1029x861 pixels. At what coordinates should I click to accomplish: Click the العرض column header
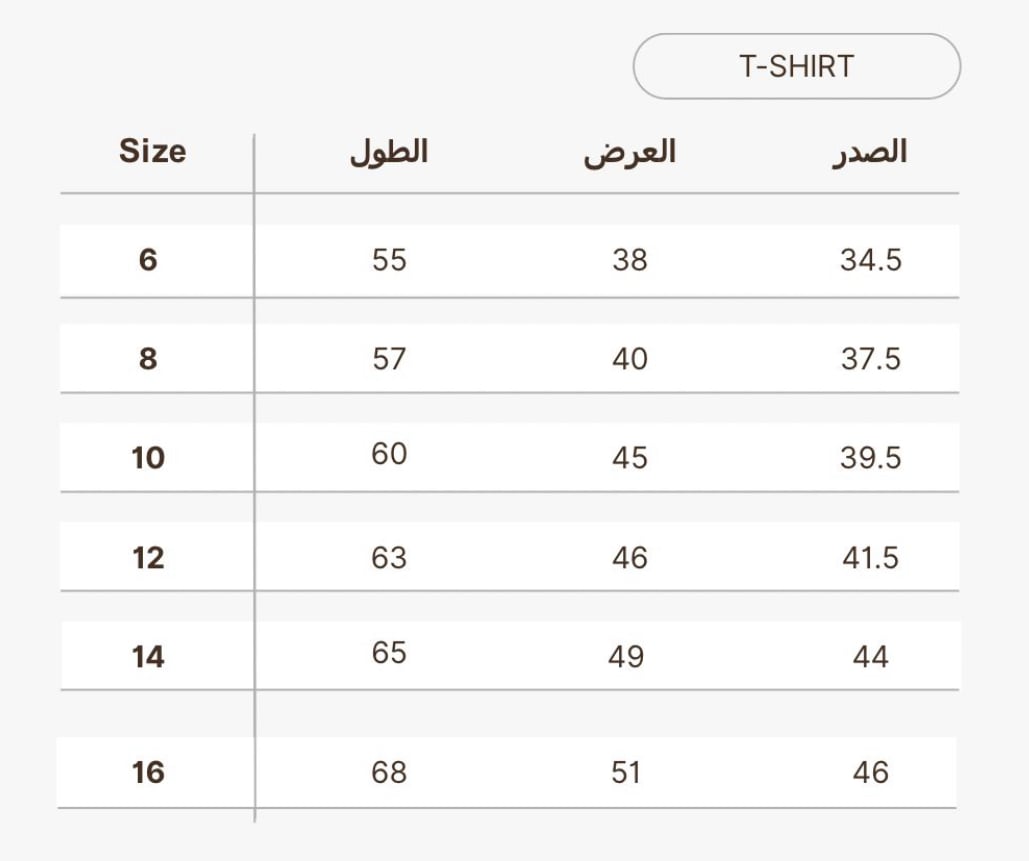(629, 153)
